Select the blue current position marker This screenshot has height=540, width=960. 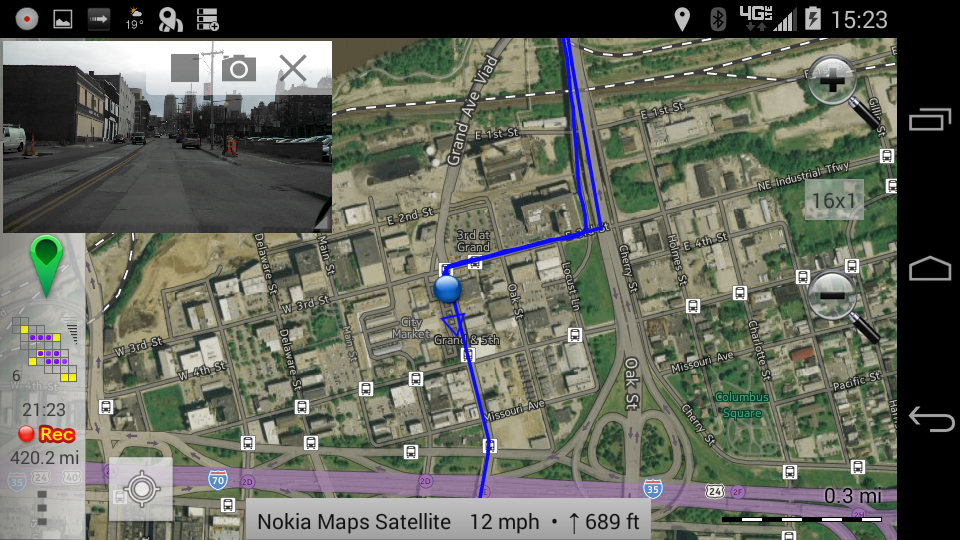point(448,289)
